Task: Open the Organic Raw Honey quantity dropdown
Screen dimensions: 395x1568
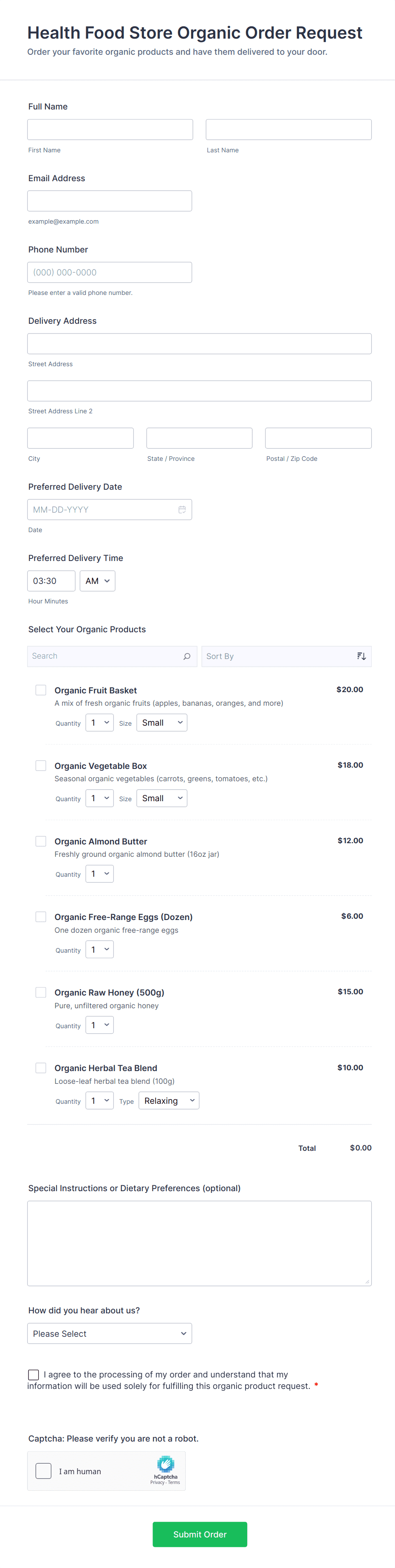Action: (x=99, y=1025)
